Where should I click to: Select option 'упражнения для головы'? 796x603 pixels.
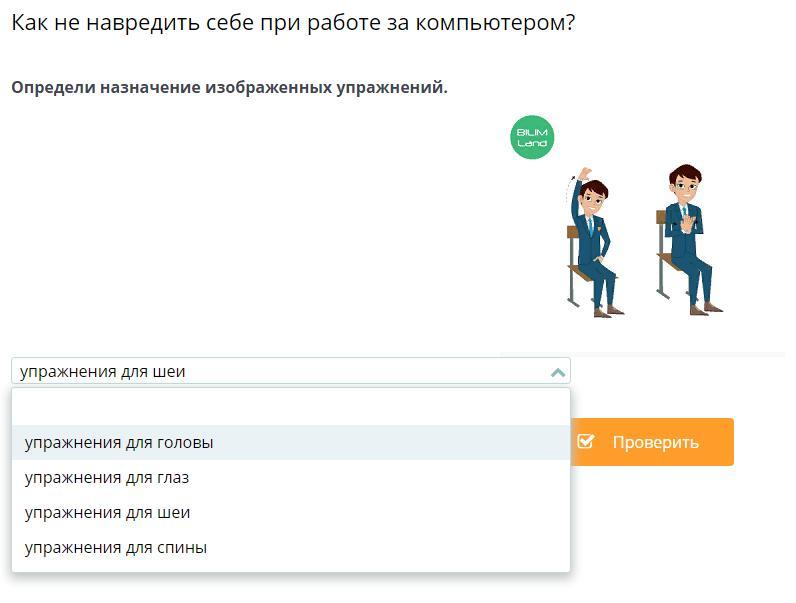(x=290, y=443)
